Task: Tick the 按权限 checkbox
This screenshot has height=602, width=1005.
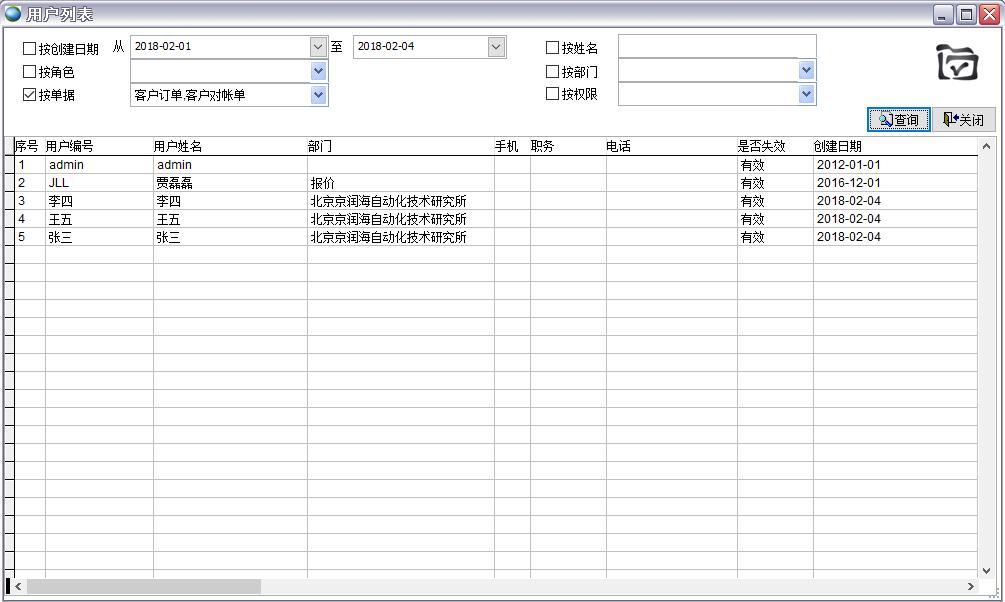Action: click(552, 94)
